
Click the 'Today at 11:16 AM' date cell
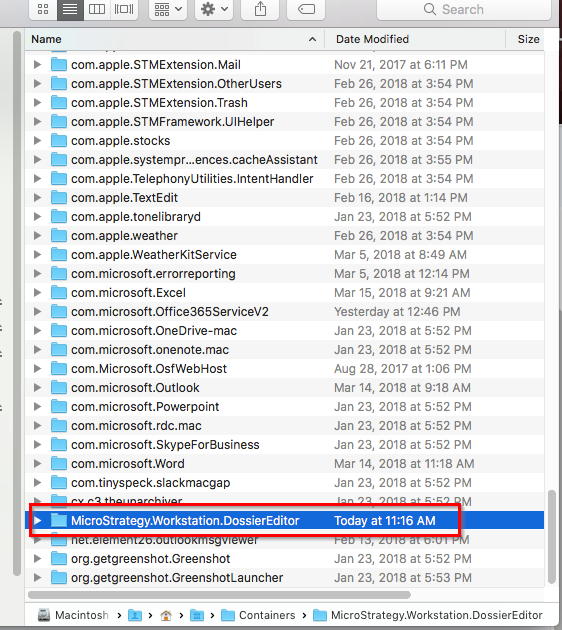(x=385, y=521)
